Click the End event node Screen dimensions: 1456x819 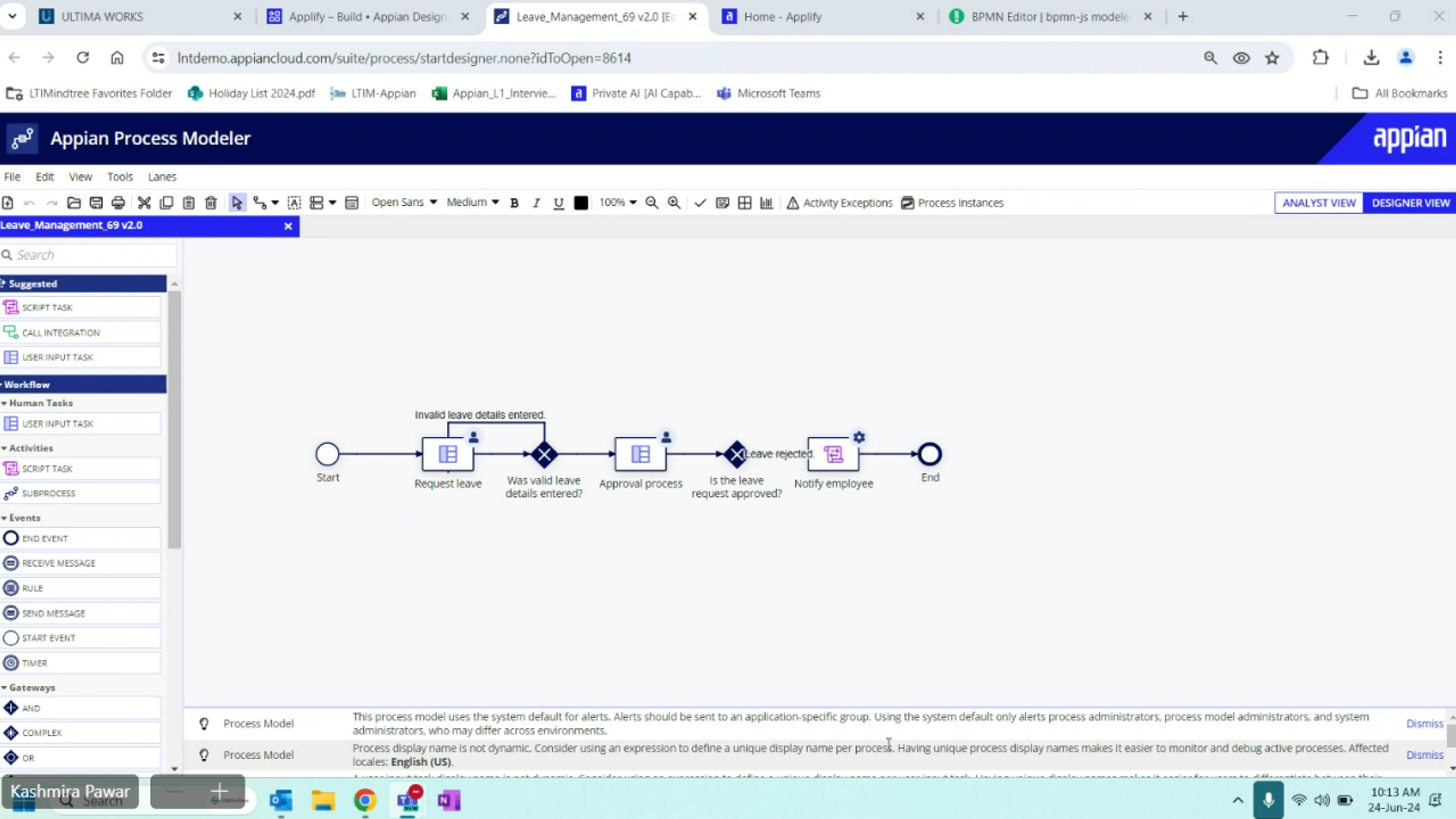tap(930, 454)
